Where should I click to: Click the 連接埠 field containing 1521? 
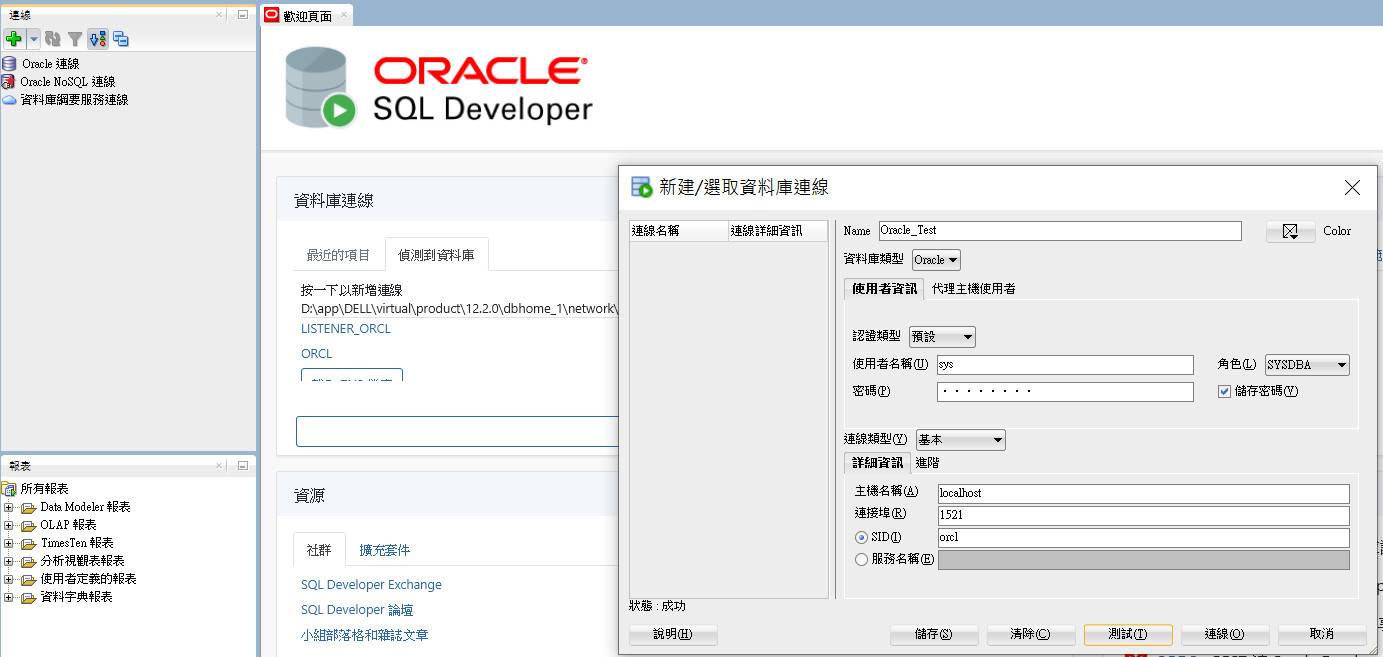tap(1143, 516)
